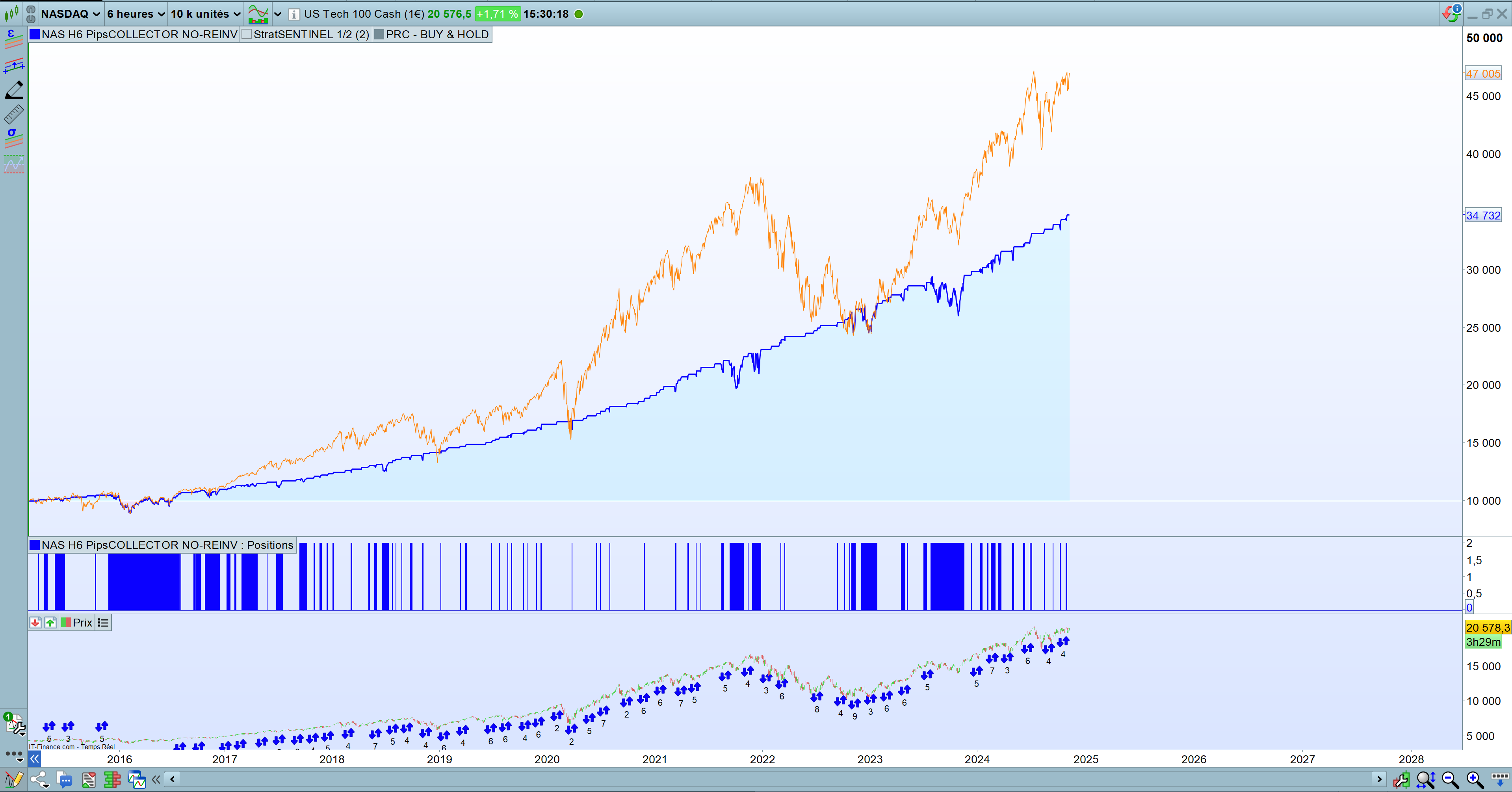Toggle the chart link chain icon

pyautogui.click(x=31, y=13)
